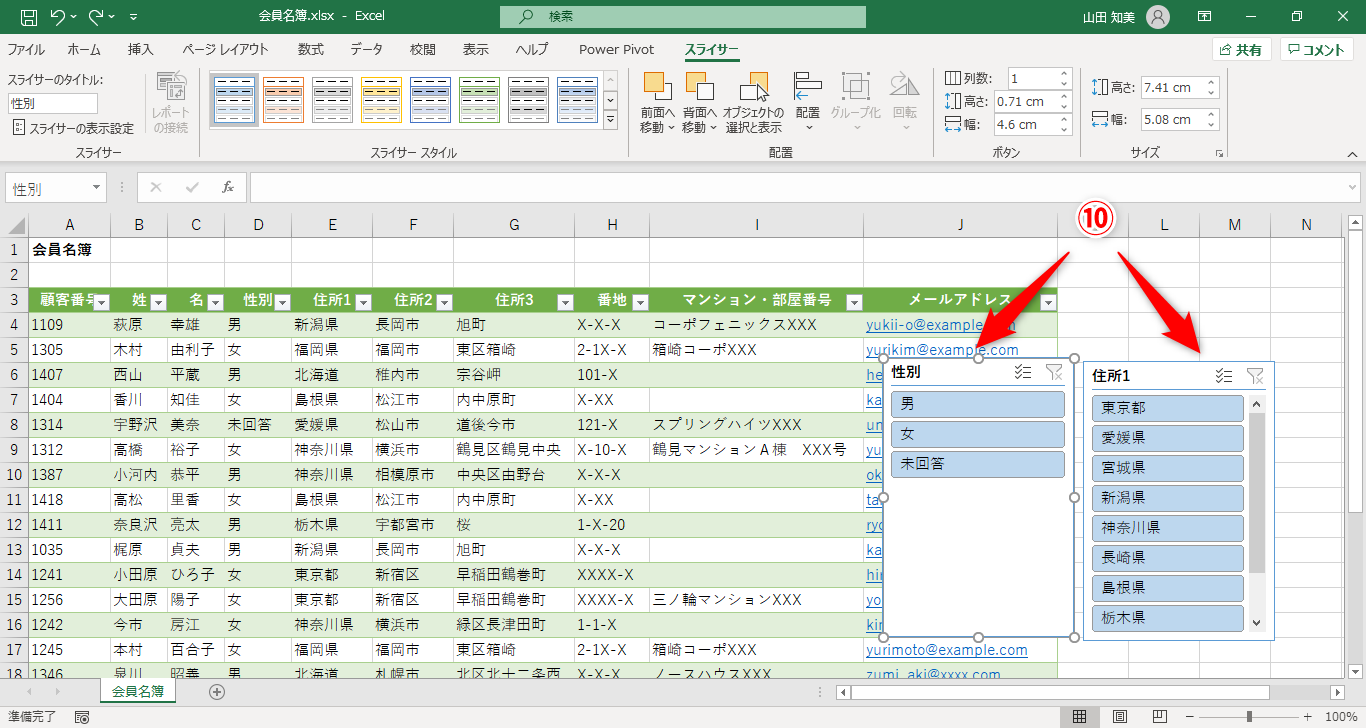Toggle 愛媛県 in the 住所1 slicer
The height and width of the screenshot is (728, 1366).
coord(1168,438)
